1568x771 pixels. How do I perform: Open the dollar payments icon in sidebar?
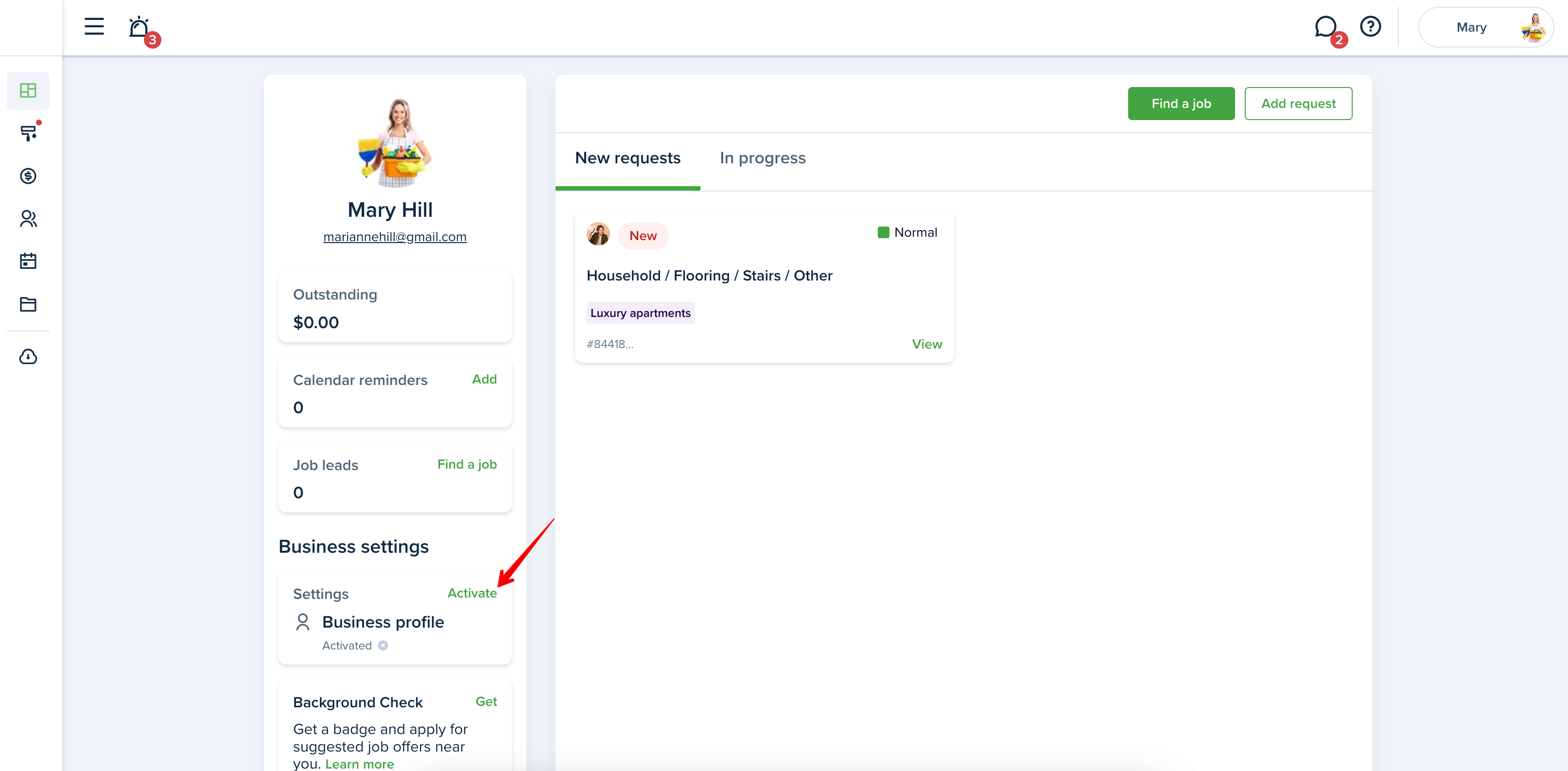pos(28,176)
